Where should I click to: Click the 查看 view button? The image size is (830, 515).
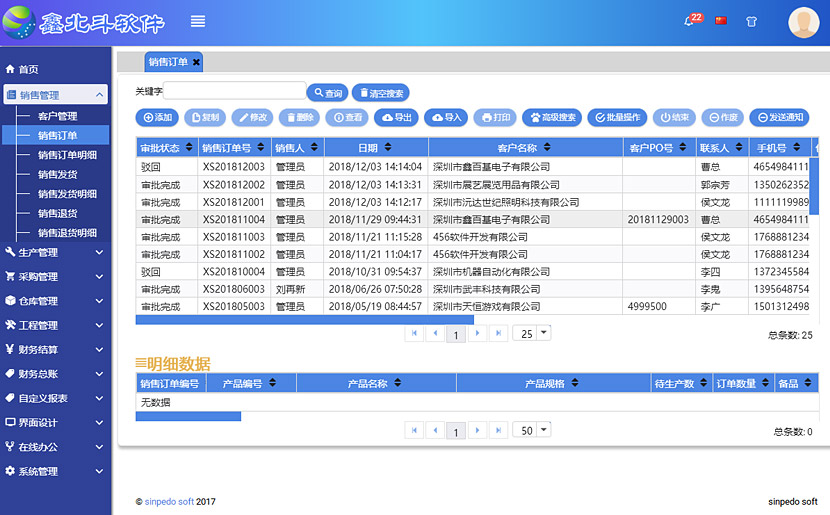pos(347,118)
